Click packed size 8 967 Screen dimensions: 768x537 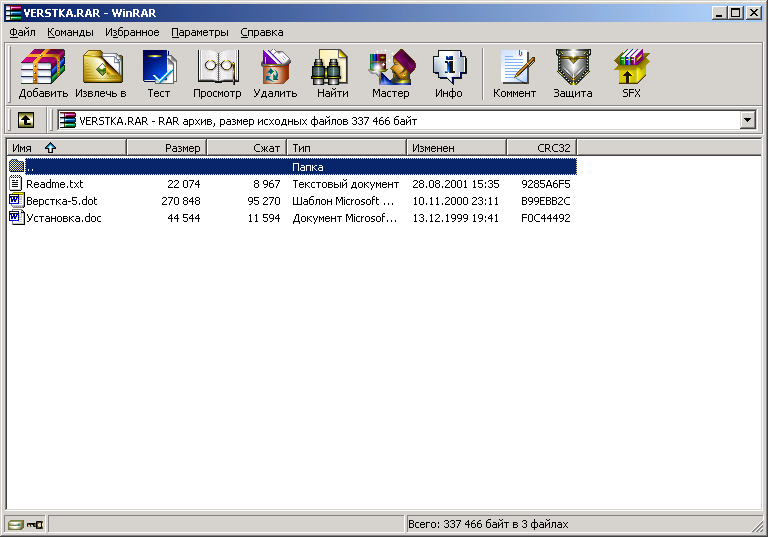click(267, 184)
